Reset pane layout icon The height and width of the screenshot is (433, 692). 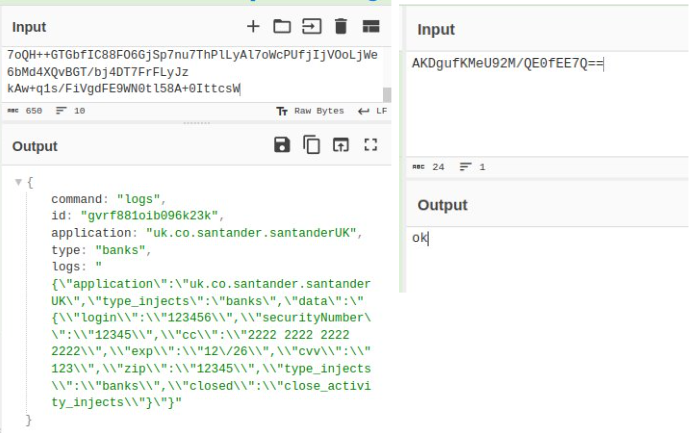tap(371, 26)
